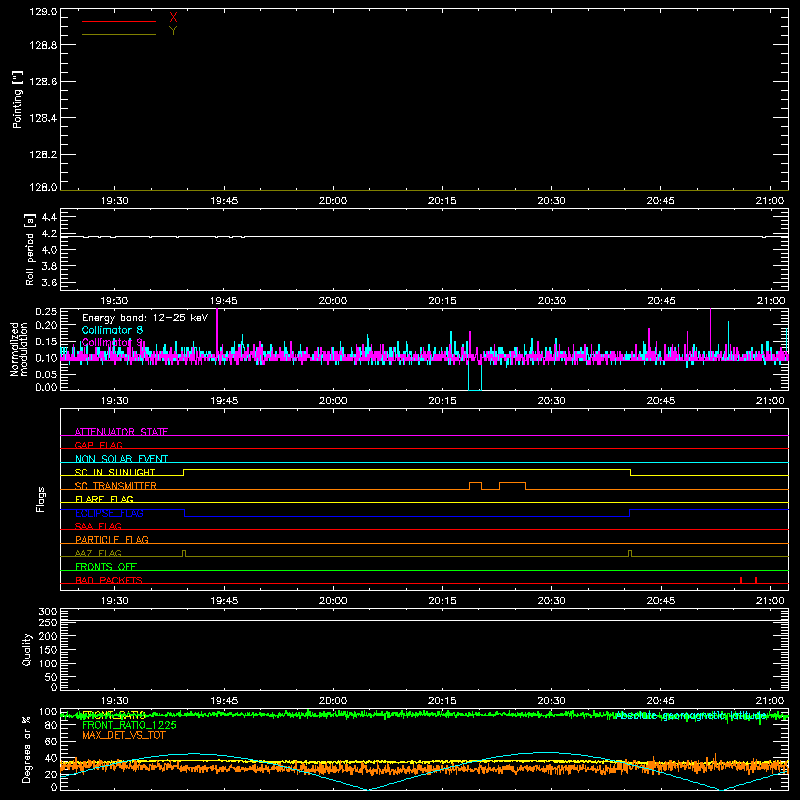This screenshot has width=800, height=800.
Task: Click the MAX_DET_VS_TOT legend label
Action: [x=123, y=735]
